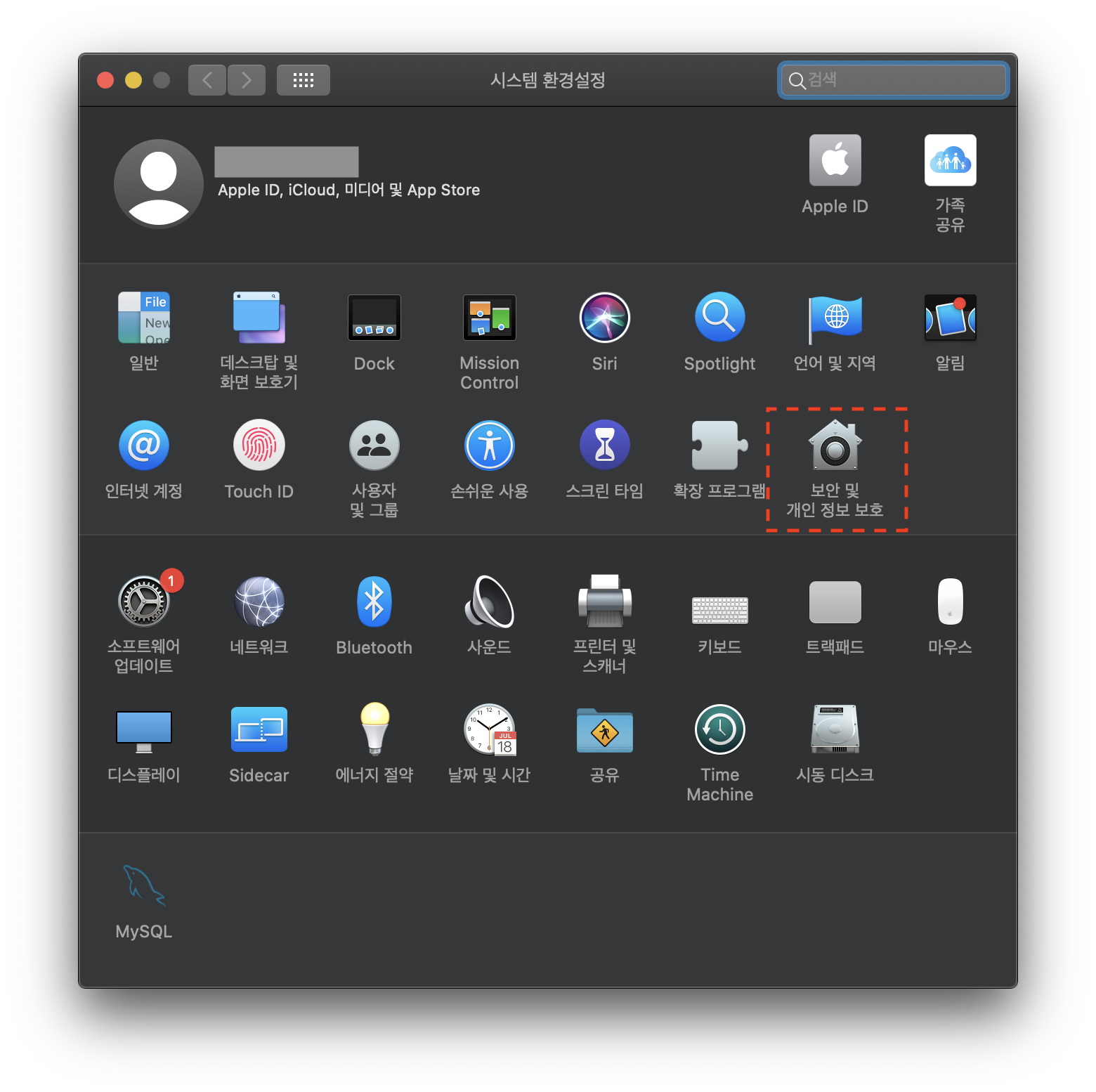Viewport: 1096px width, 1092px height.
Task: Open 확장 프로그램 (Extensions) pane
Action: 720,446
